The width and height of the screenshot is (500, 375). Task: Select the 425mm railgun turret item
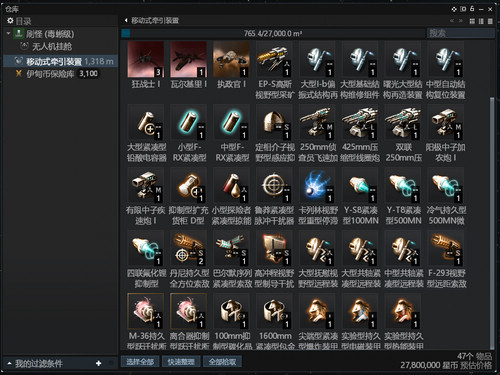coord(360,123)
